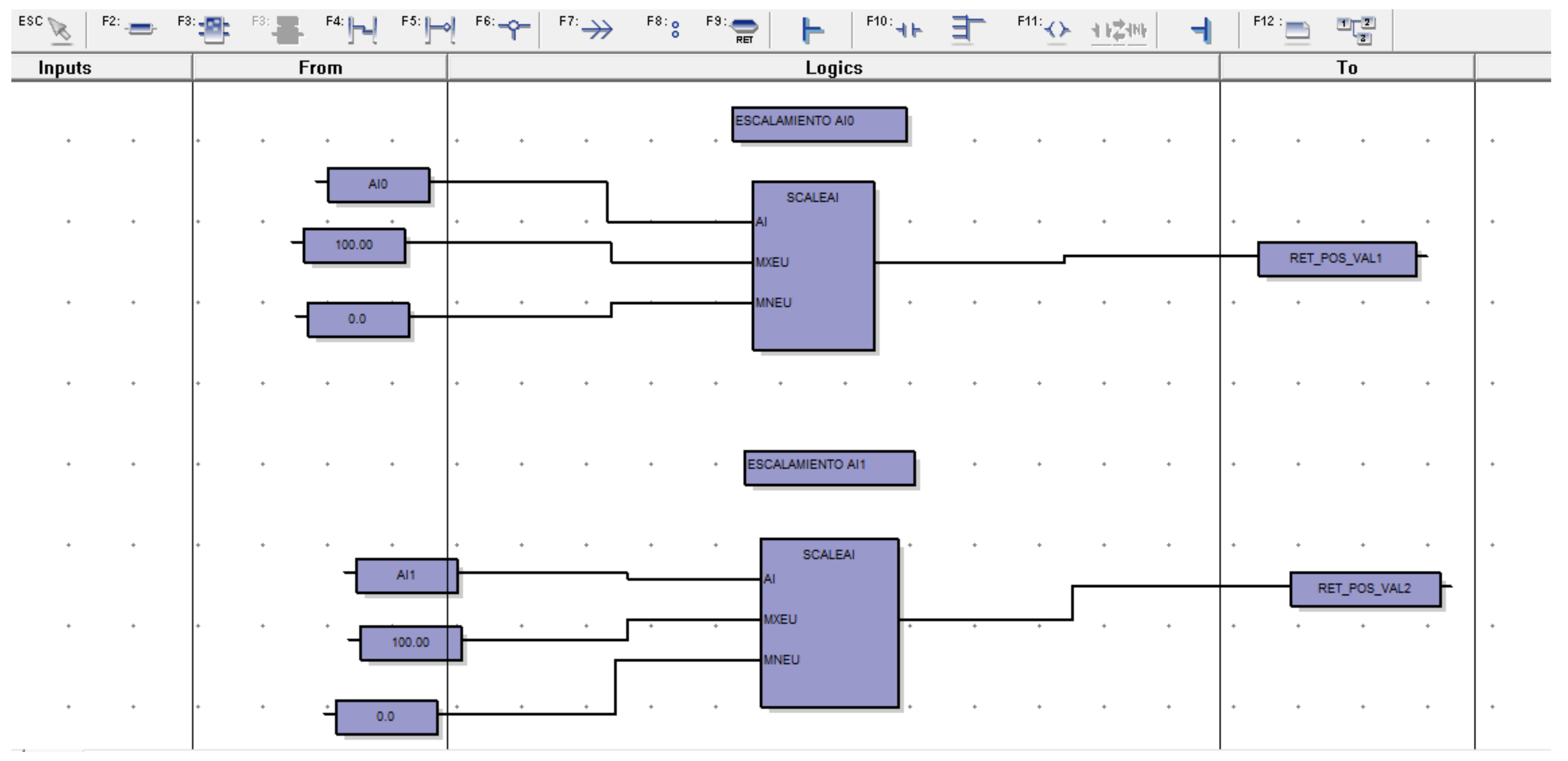Click the execution order numbering icon

1356,29
